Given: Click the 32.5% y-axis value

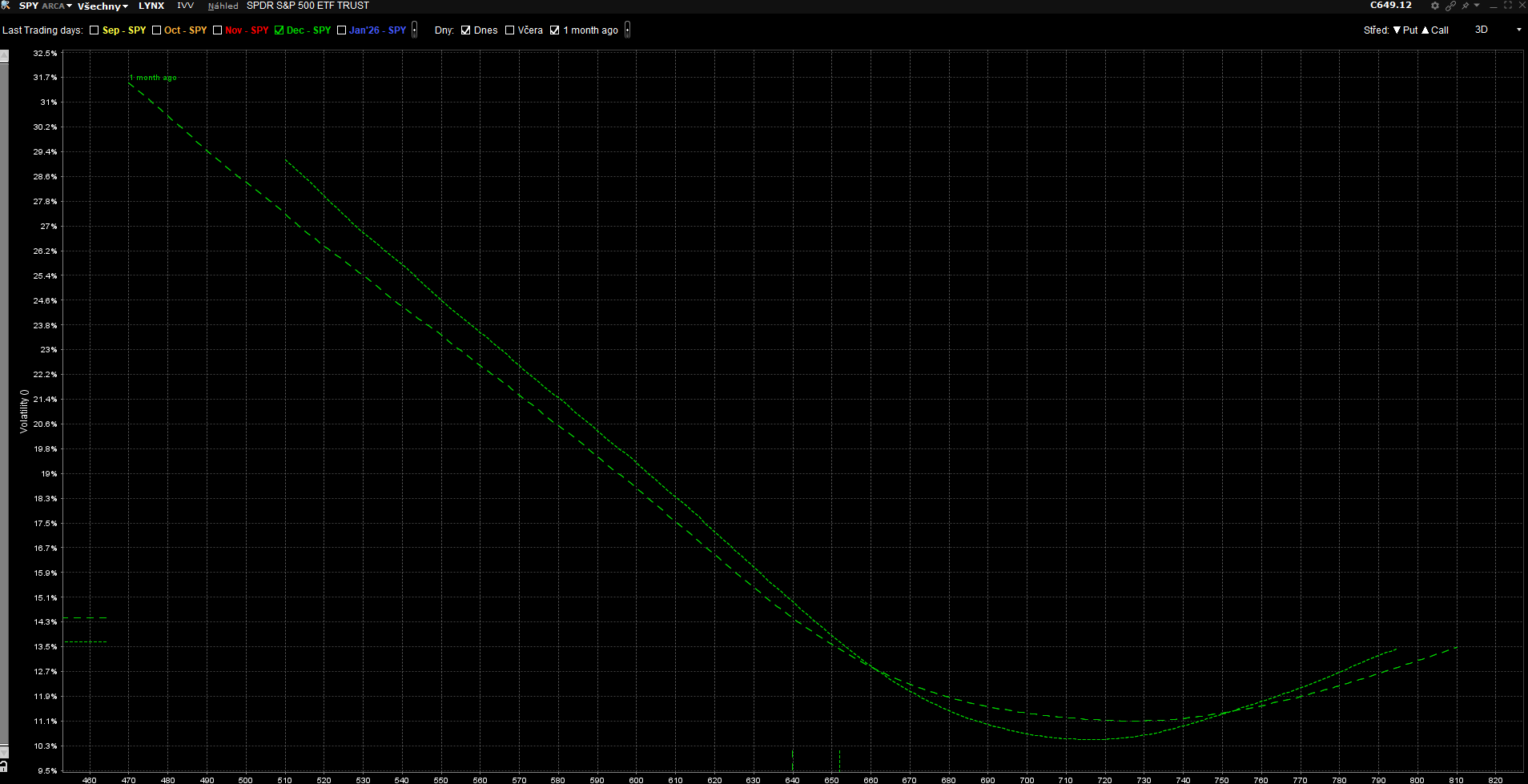Looking at the screenshot, I should (x=46, y=53).
